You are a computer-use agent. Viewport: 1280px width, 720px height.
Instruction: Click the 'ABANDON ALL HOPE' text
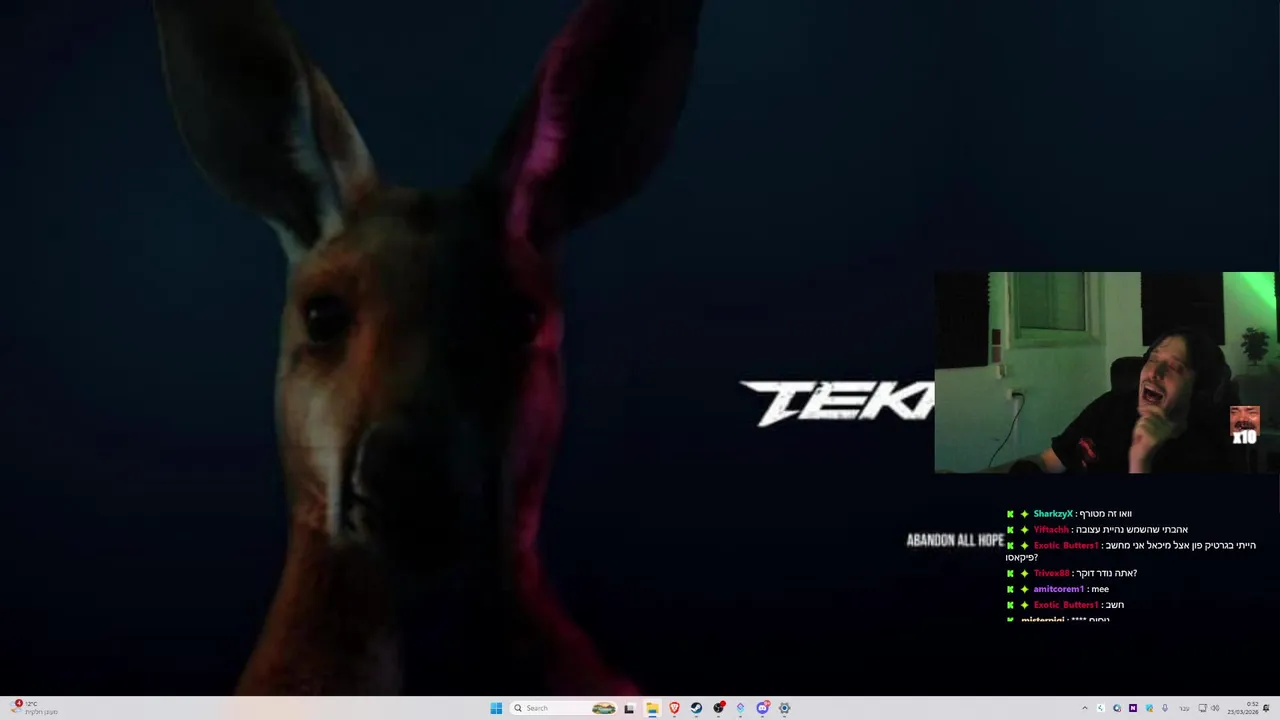955,540
